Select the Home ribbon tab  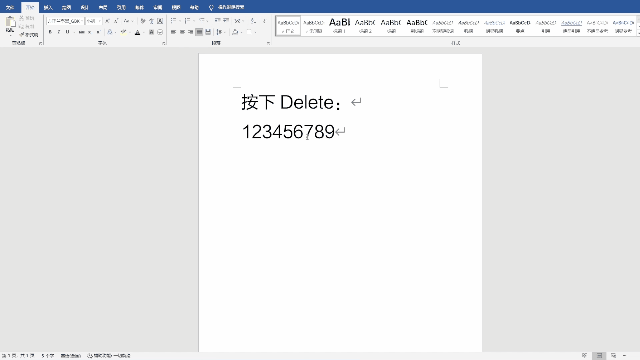pos(30,7)
